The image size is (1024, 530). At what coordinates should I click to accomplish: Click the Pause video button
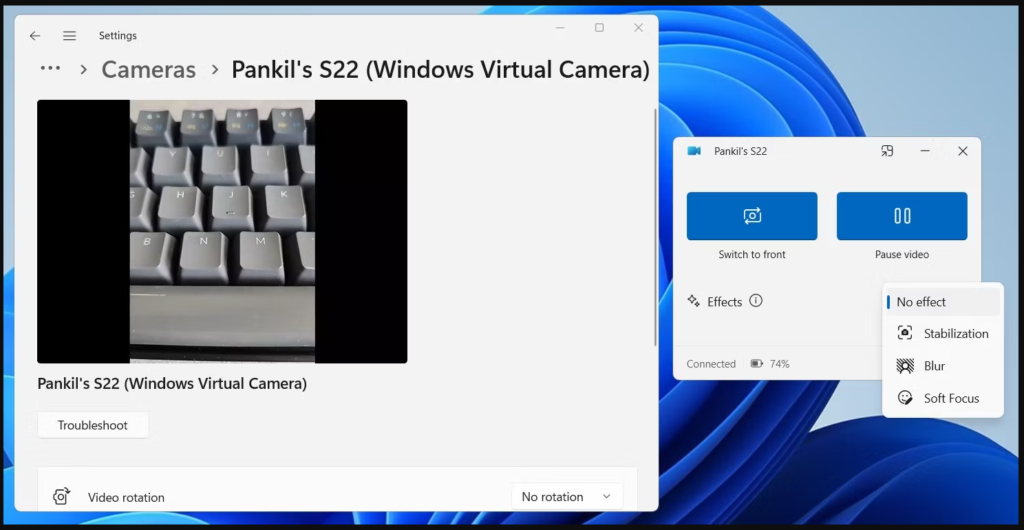pyautogui.click(x=902, y=216)
